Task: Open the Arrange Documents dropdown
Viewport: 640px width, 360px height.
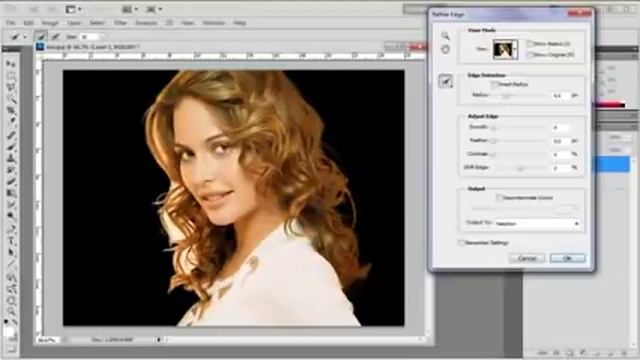Action: 129,9
